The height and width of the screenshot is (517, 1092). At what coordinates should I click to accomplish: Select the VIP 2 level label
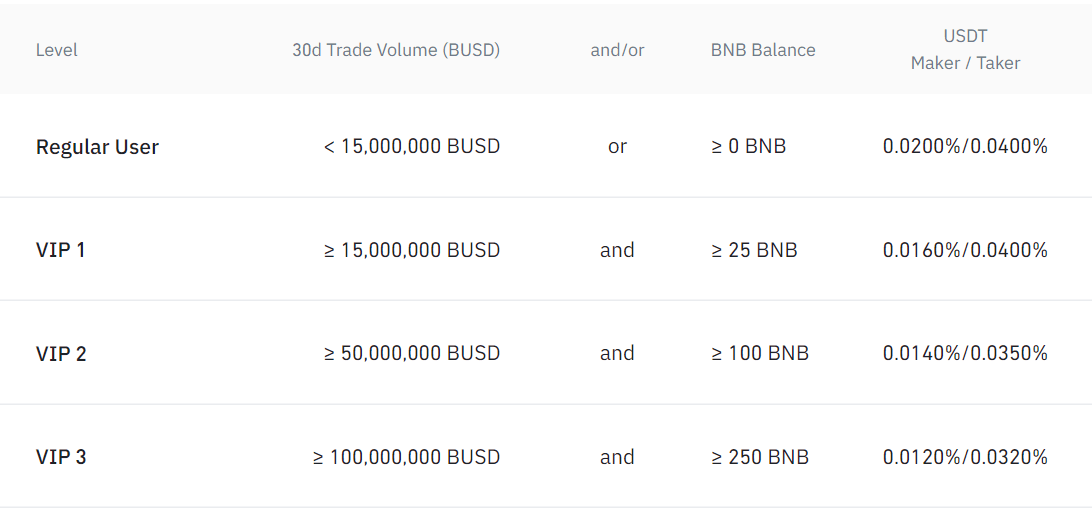tap(61, 354)
